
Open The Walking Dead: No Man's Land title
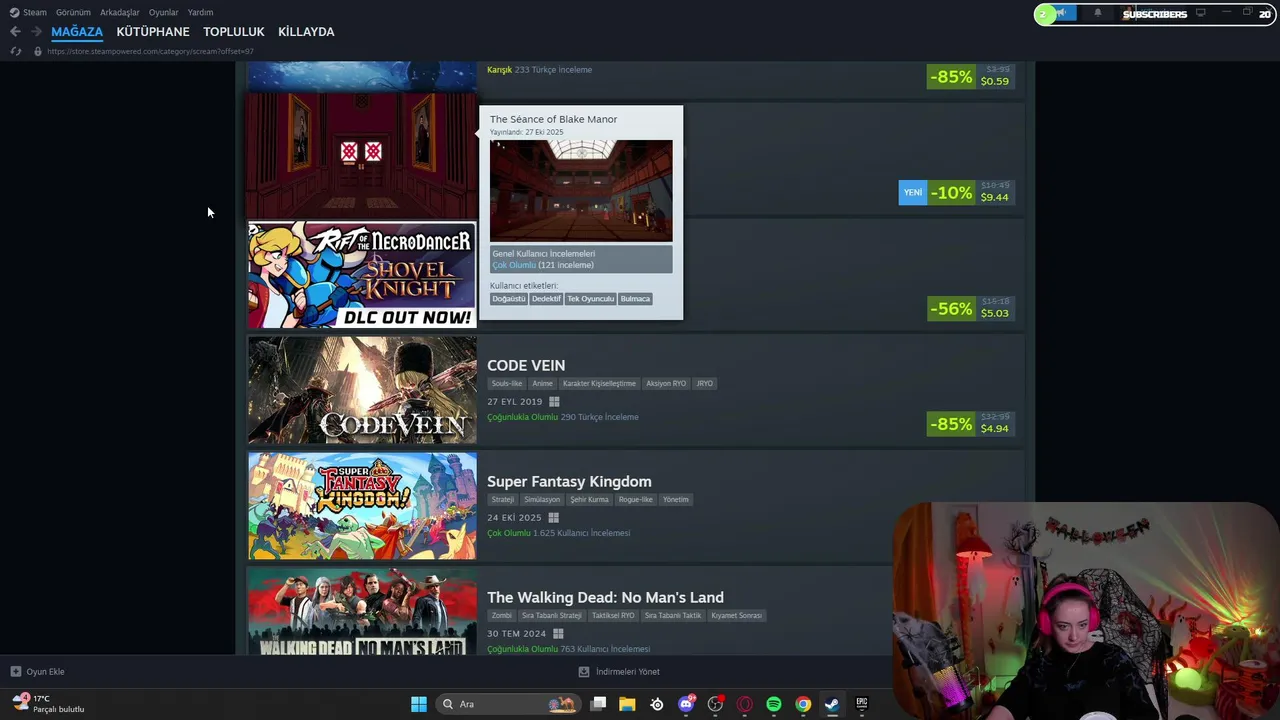tap(605, 597)
